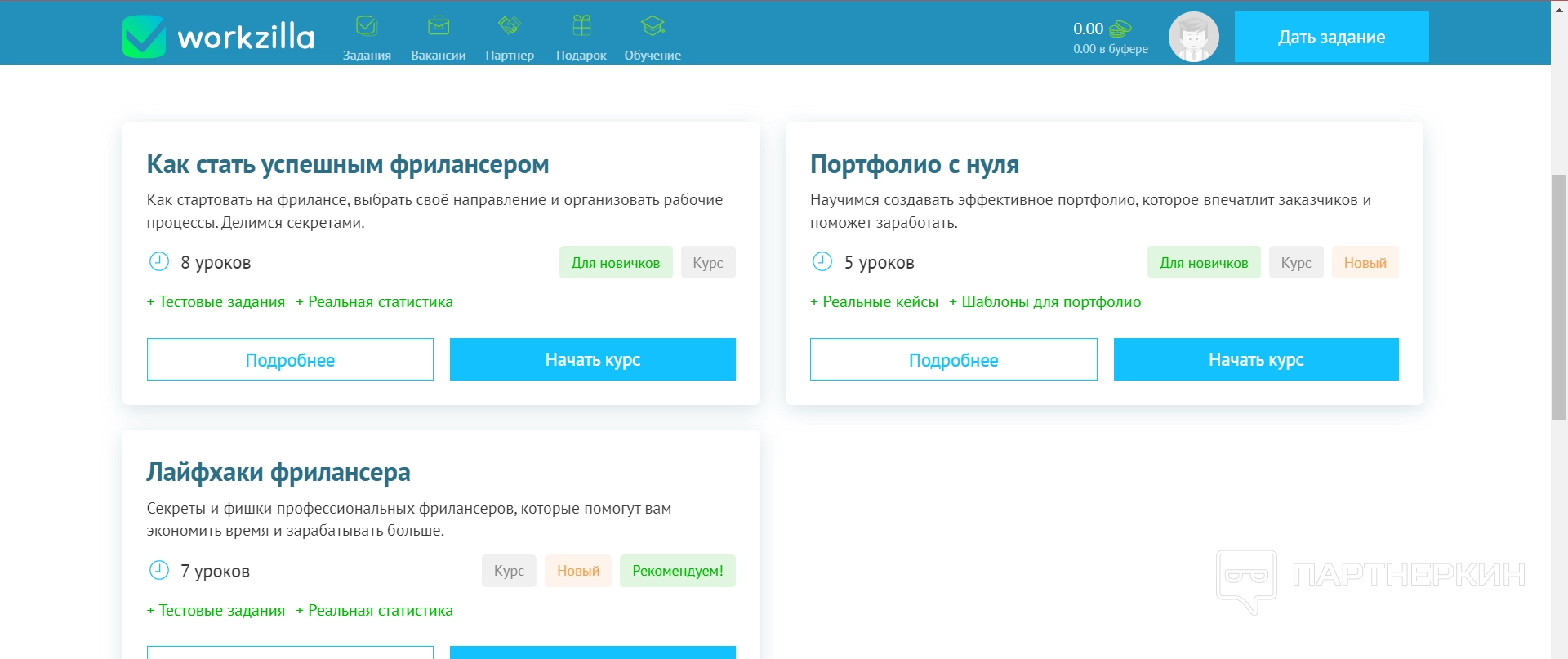Click the 8 уроков label
This screenshot has height=659, width=1568.
point(216,262)
